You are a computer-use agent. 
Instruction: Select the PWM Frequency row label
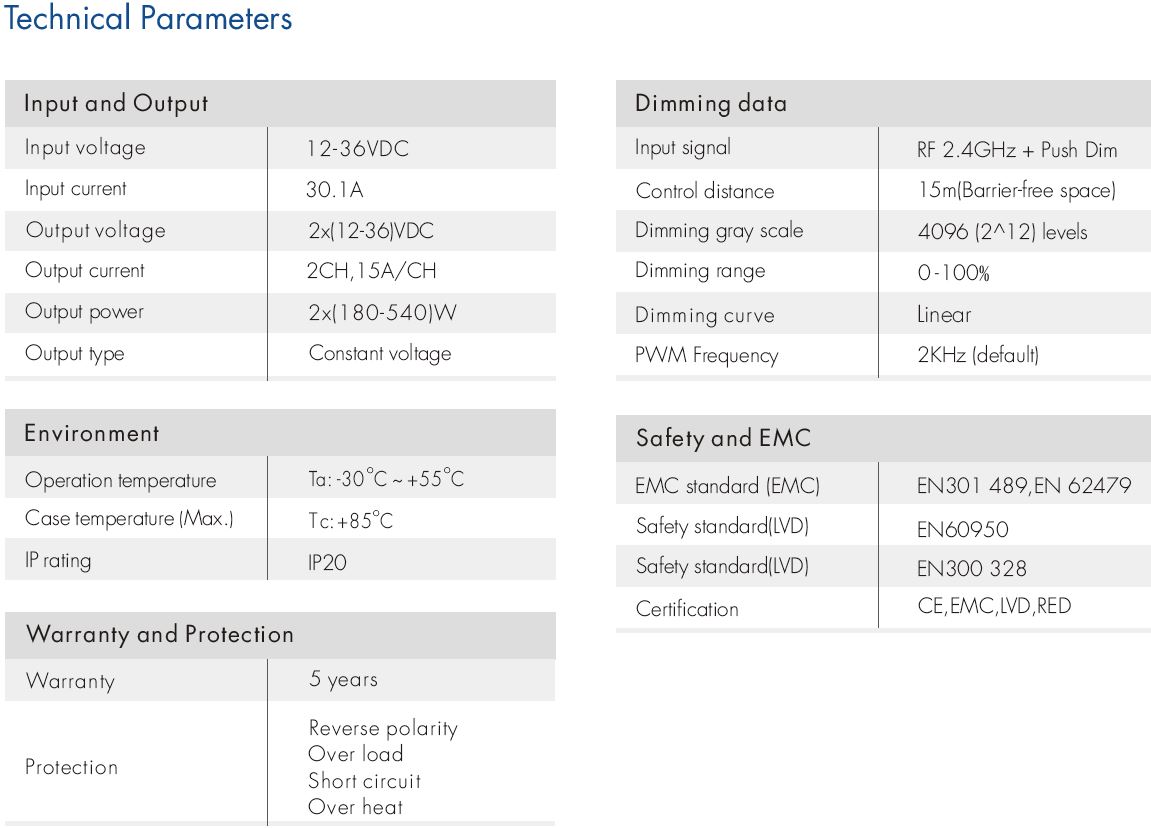coord(706,355)
